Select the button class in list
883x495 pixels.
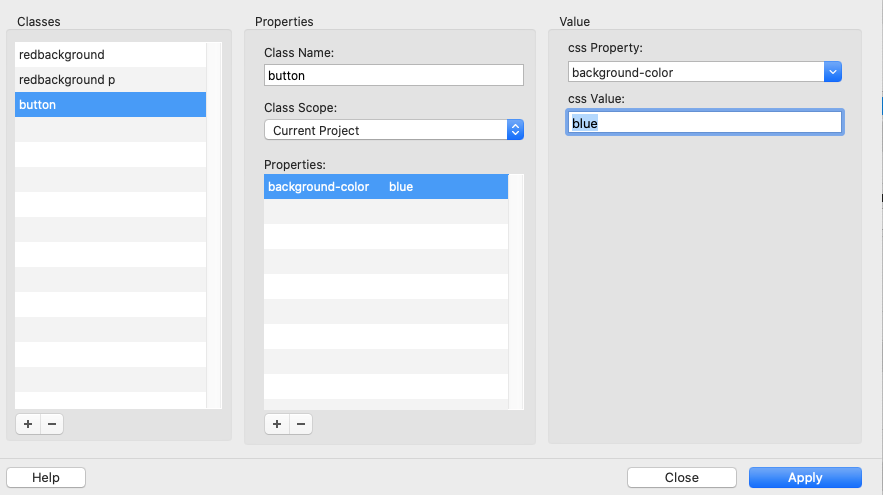click(x=110, y=104)
